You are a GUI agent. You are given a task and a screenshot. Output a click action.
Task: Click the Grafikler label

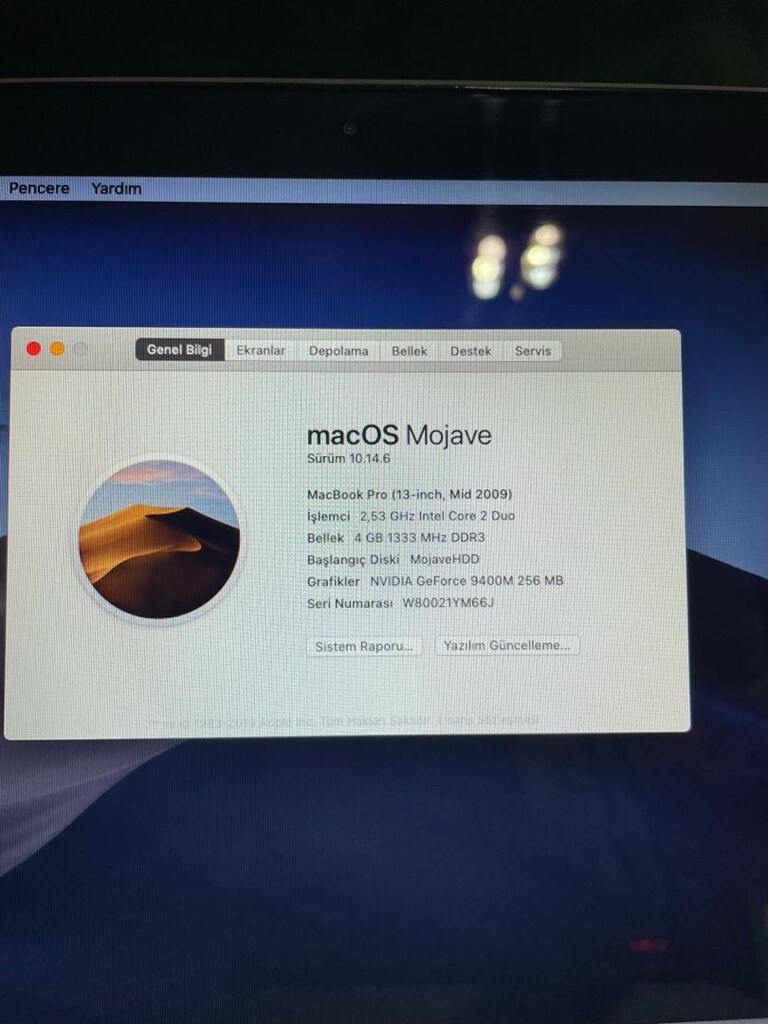click(x=333, y=581)
